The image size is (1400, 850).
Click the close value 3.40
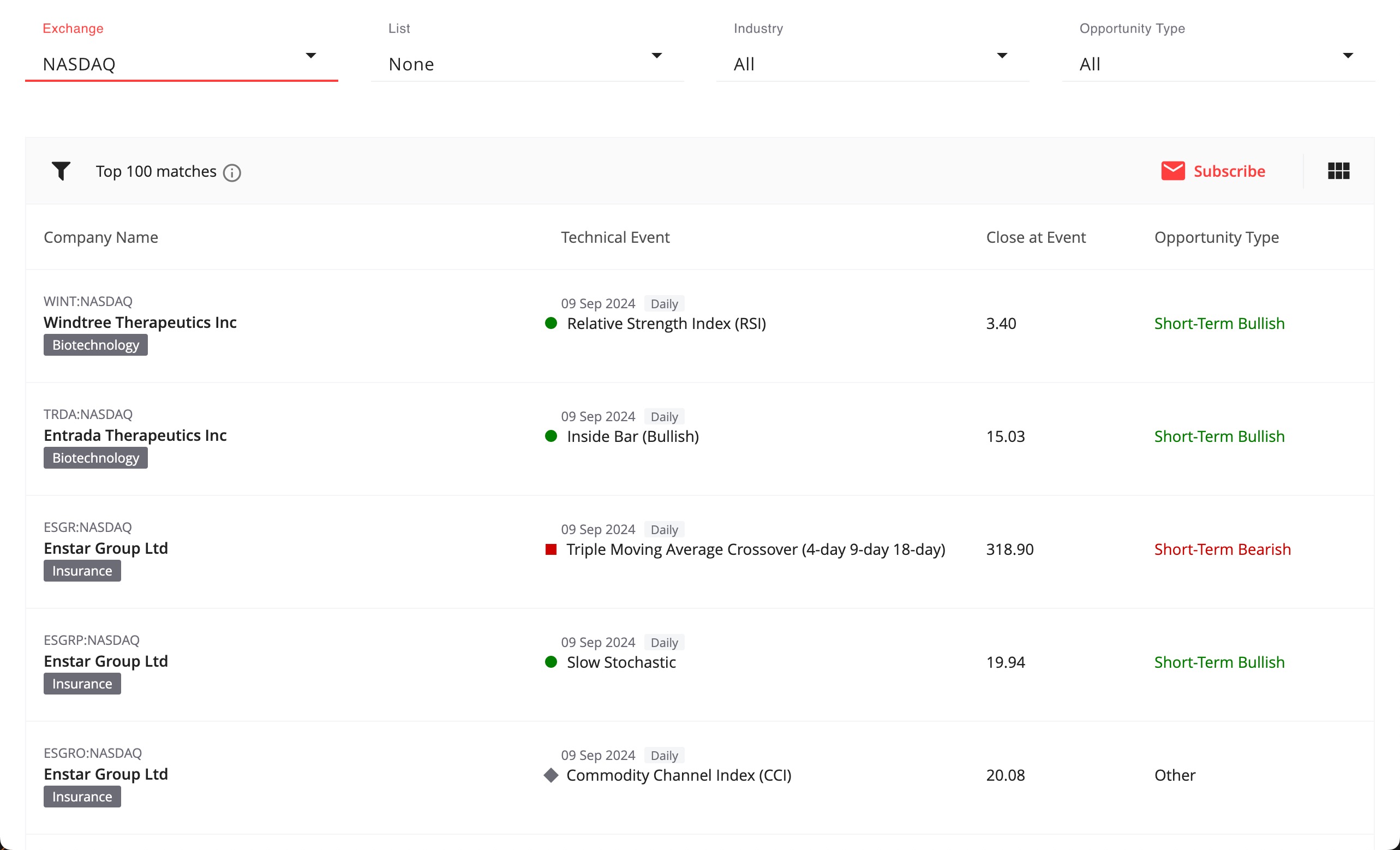(x=1001, y=324)
